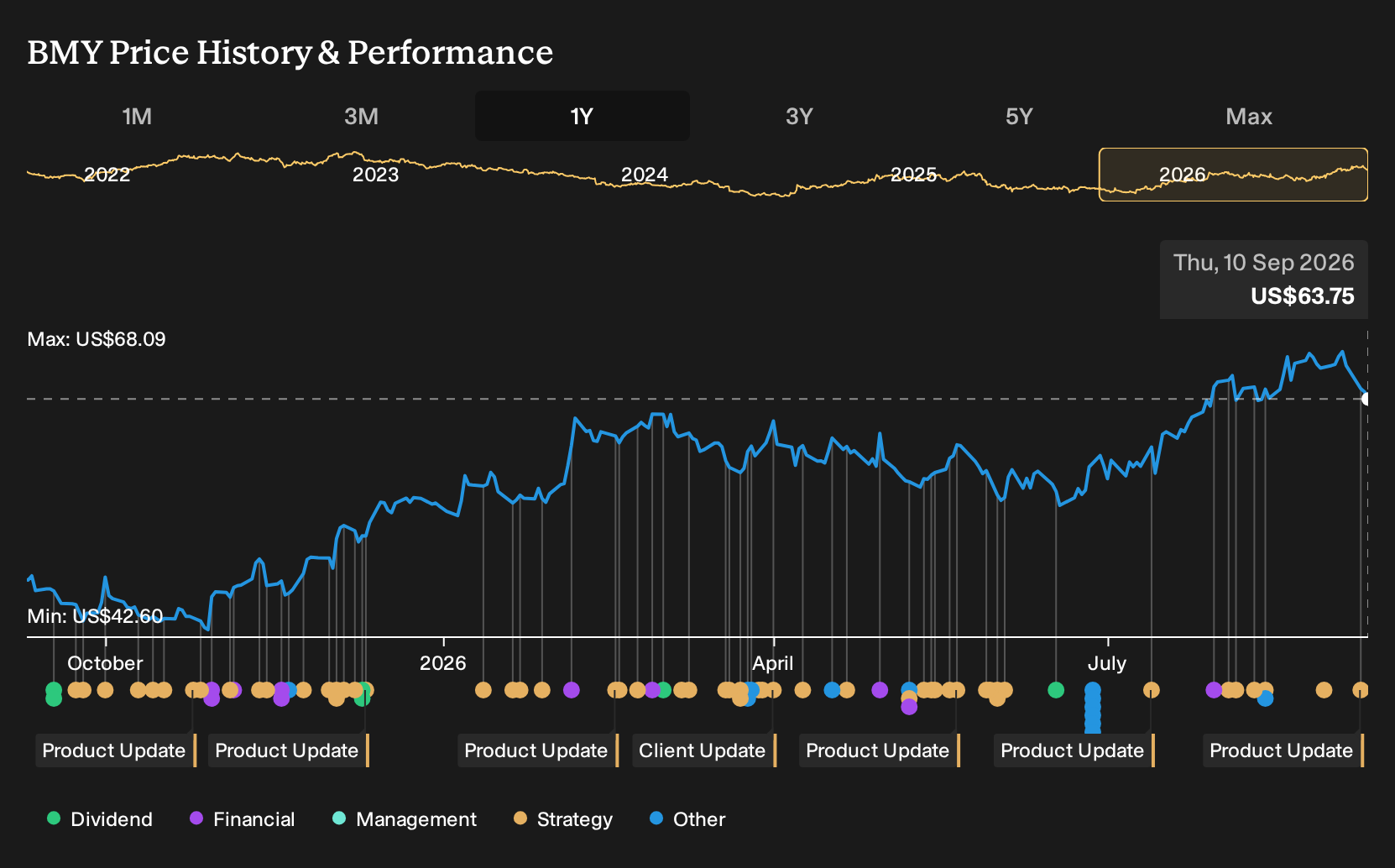
Task: Open the Product Update label left of Client Update
Action: (x=538, y=750)
